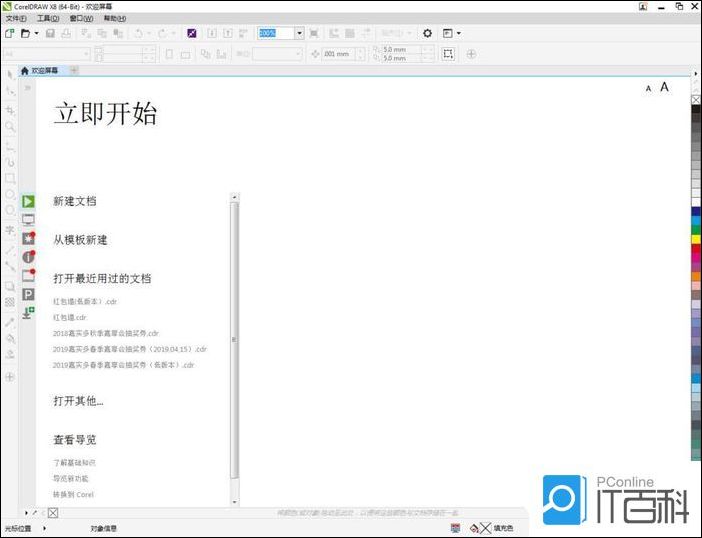The width and height of the screenshot is (702, 538).
Task: Click the nudge distance .001 mm field
Action: pos(338,54)
